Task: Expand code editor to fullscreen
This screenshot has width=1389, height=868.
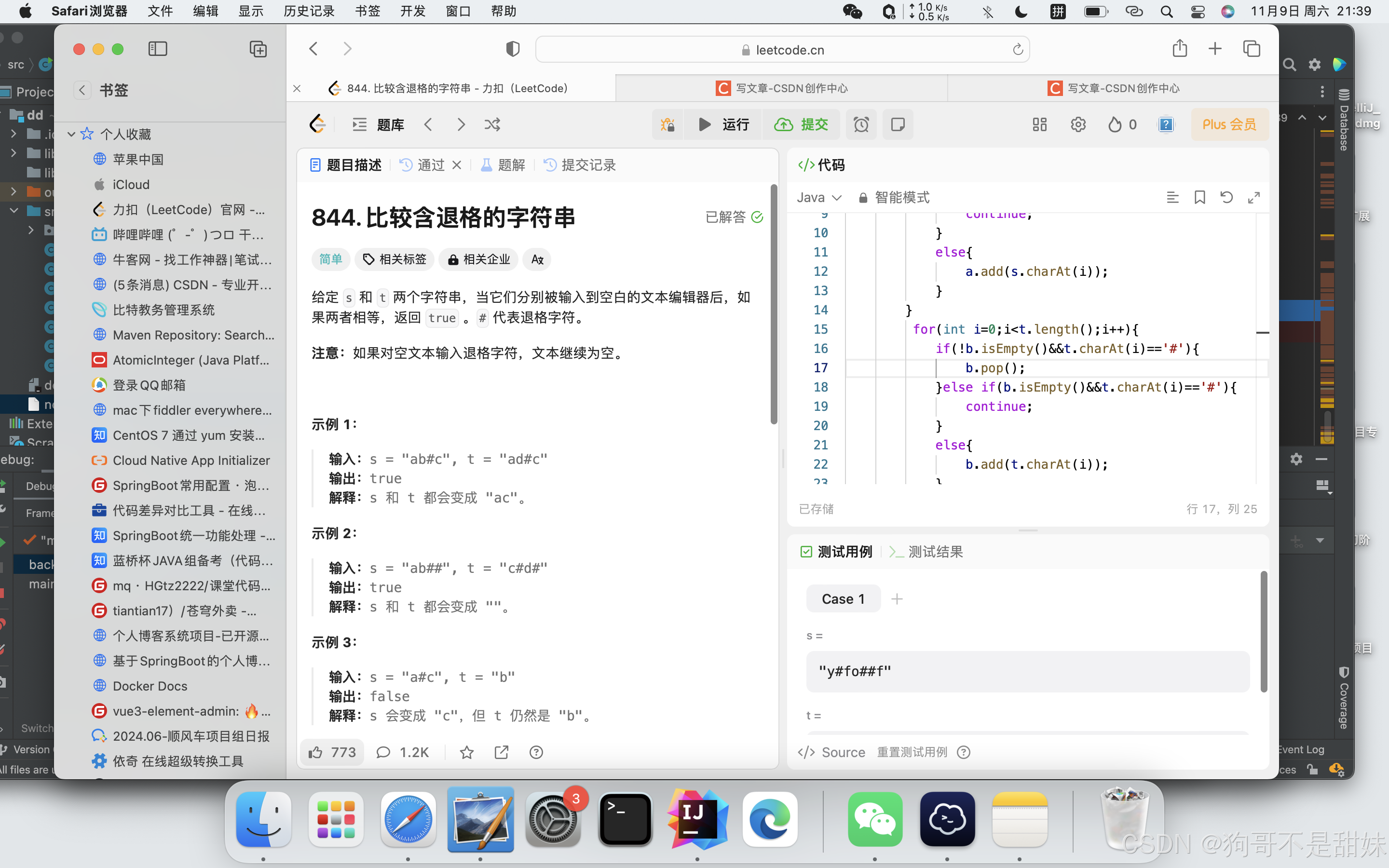Action: click(1254, 198)
